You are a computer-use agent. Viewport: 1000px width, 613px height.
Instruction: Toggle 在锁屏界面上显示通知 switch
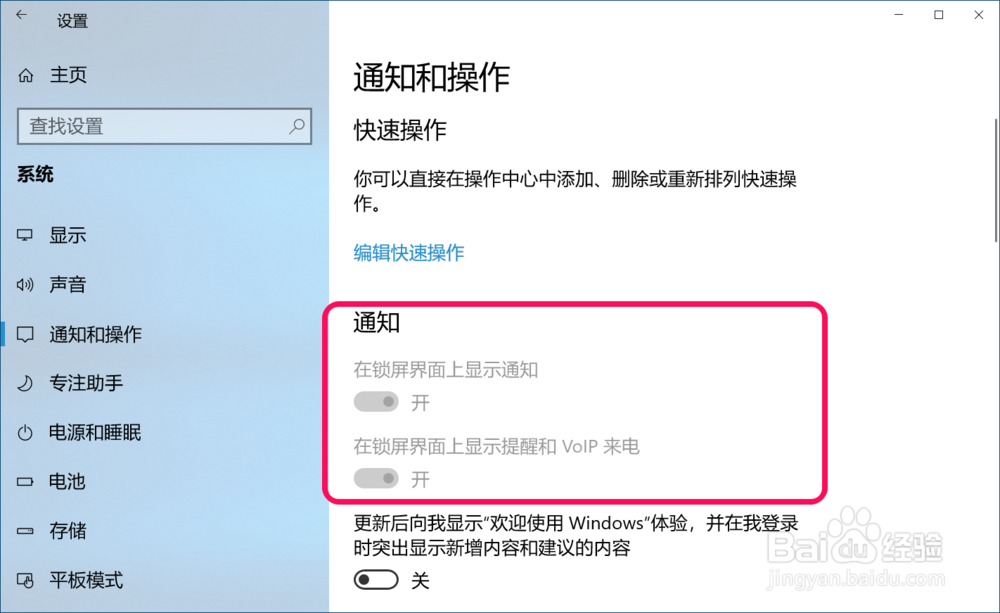tap(376, 402)
